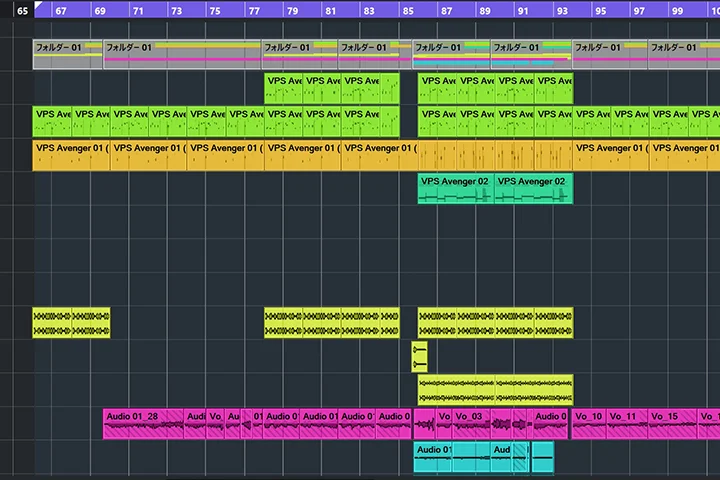Select teal VPS Avenger 02 clip at bar 86
The image size is (720, 480).
pyautogui.click(x=456, y=188)
